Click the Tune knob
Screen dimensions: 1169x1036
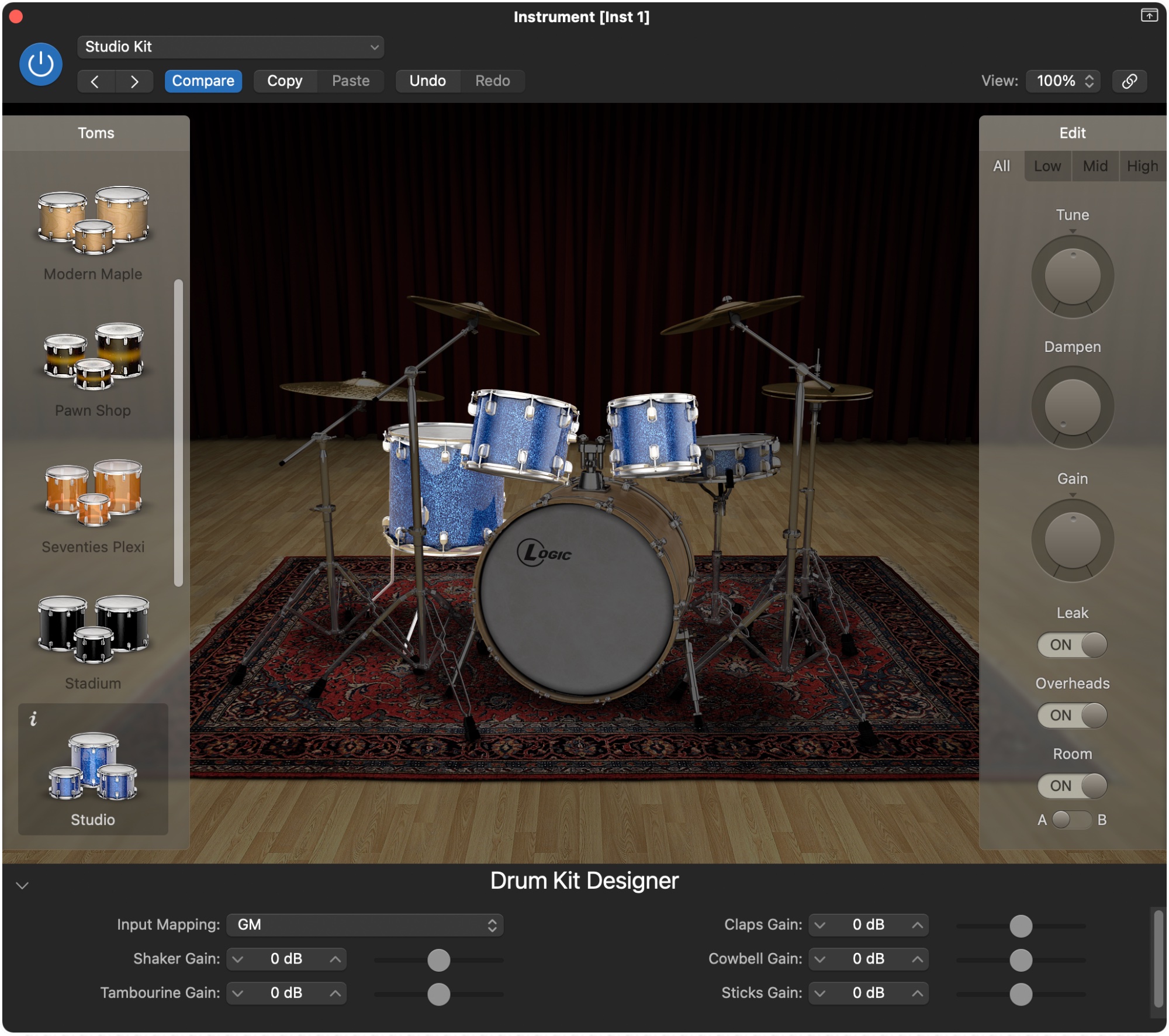pos(1072,277)
